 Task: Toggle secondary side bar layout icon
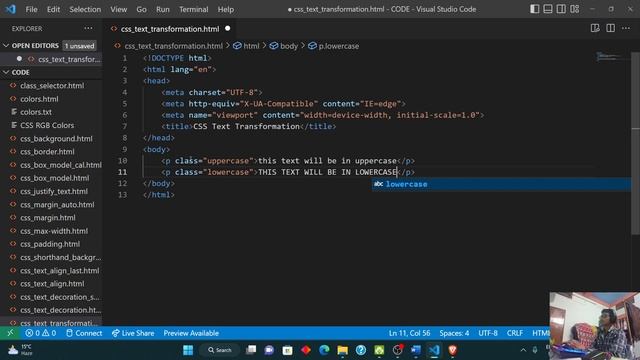tap(561, 9)
